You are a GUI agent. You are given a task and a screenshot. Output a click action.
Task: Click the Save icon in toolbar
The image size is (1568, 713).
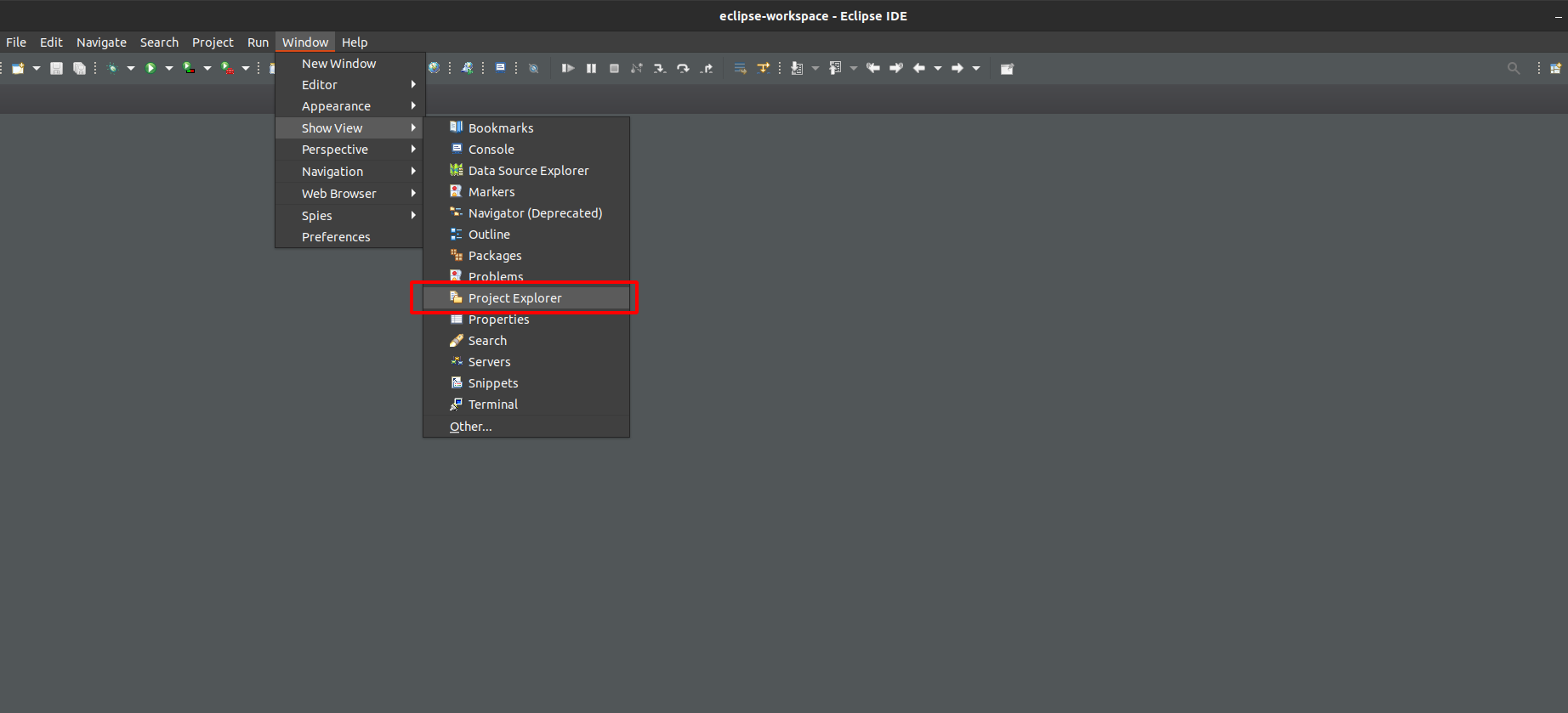point(56,68)
